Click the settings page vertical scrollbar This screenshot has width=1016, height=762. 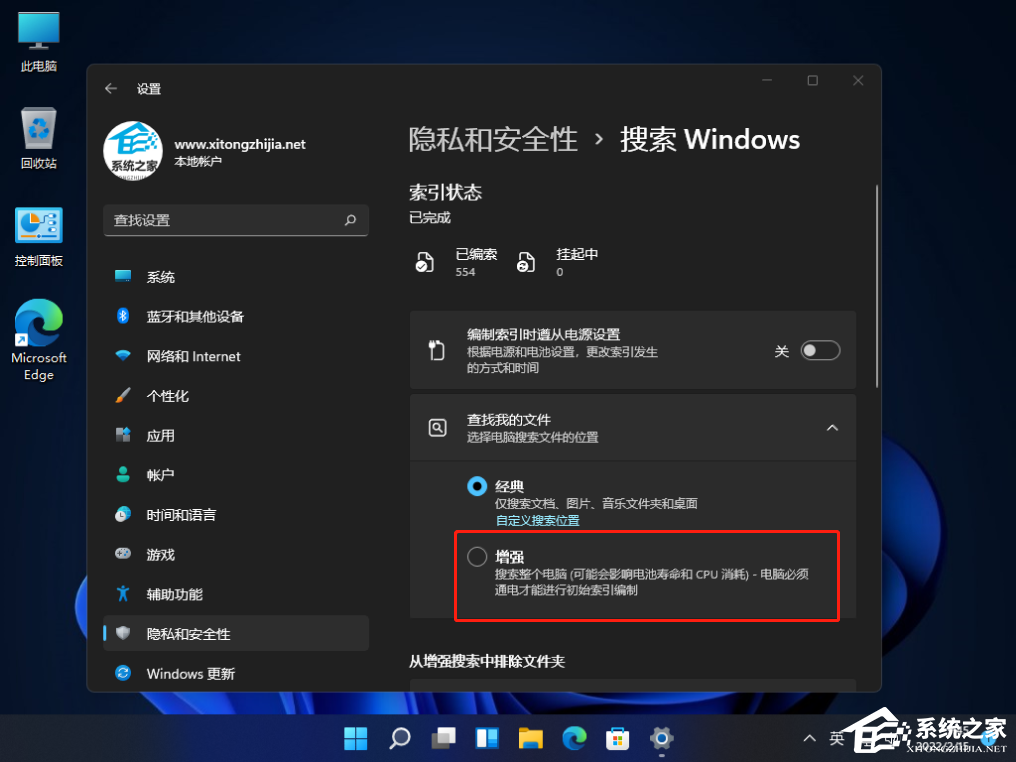pyautogui.click(x=877, y=286)
